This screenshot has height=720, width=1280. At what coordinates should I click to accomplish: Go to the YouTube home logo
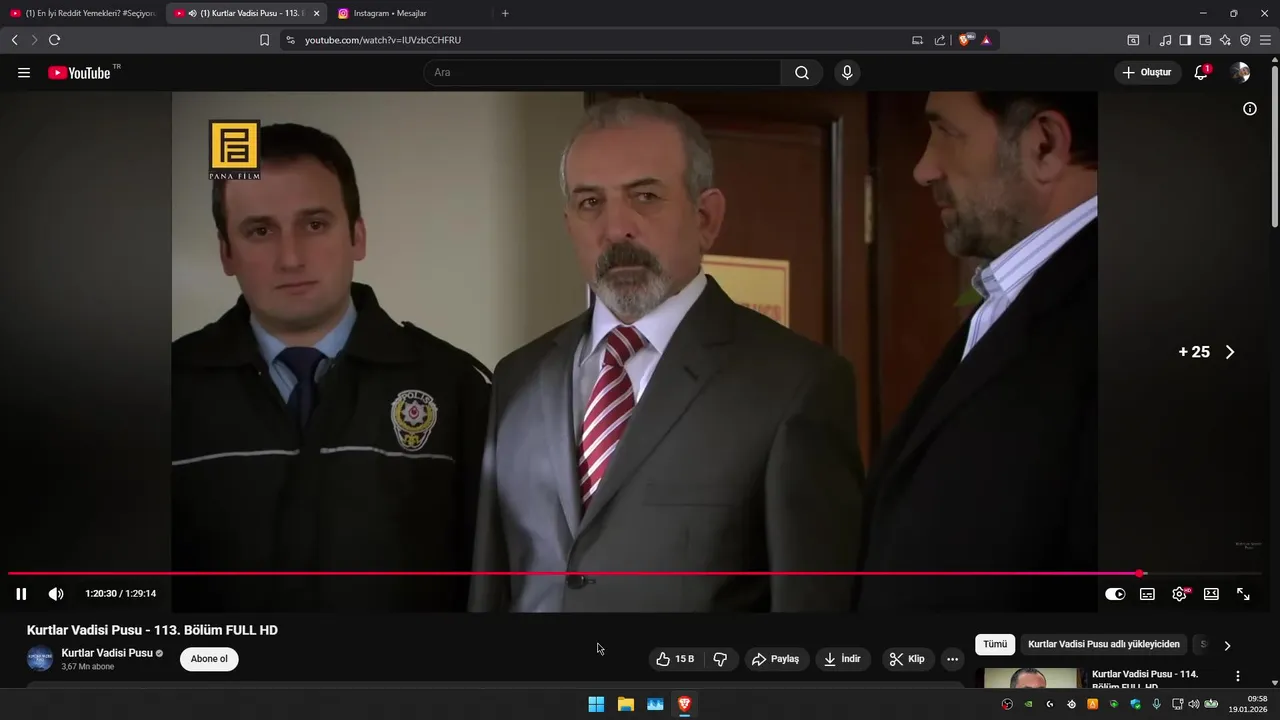pyautogui.click(x=79, y=73)
